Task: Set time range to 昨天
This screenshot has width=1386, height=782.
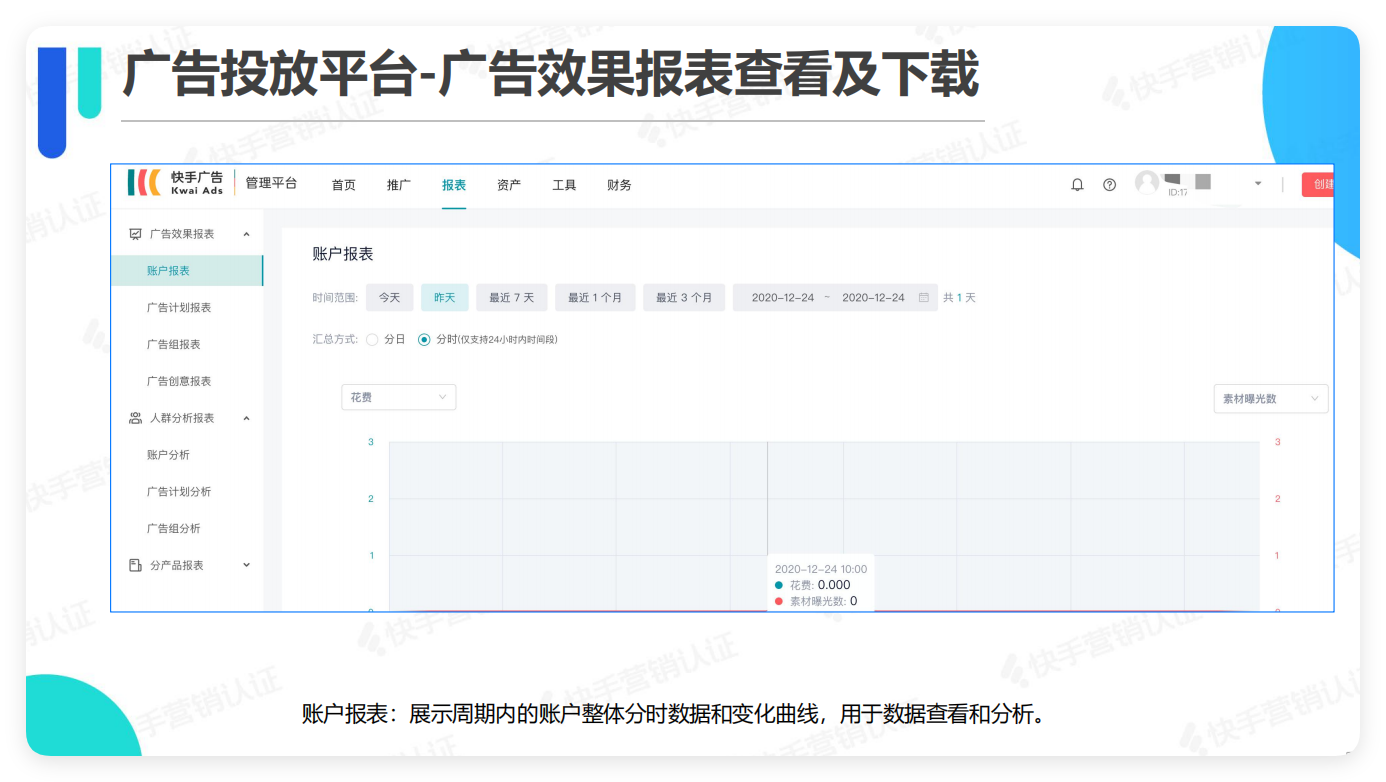Action: 444,297
